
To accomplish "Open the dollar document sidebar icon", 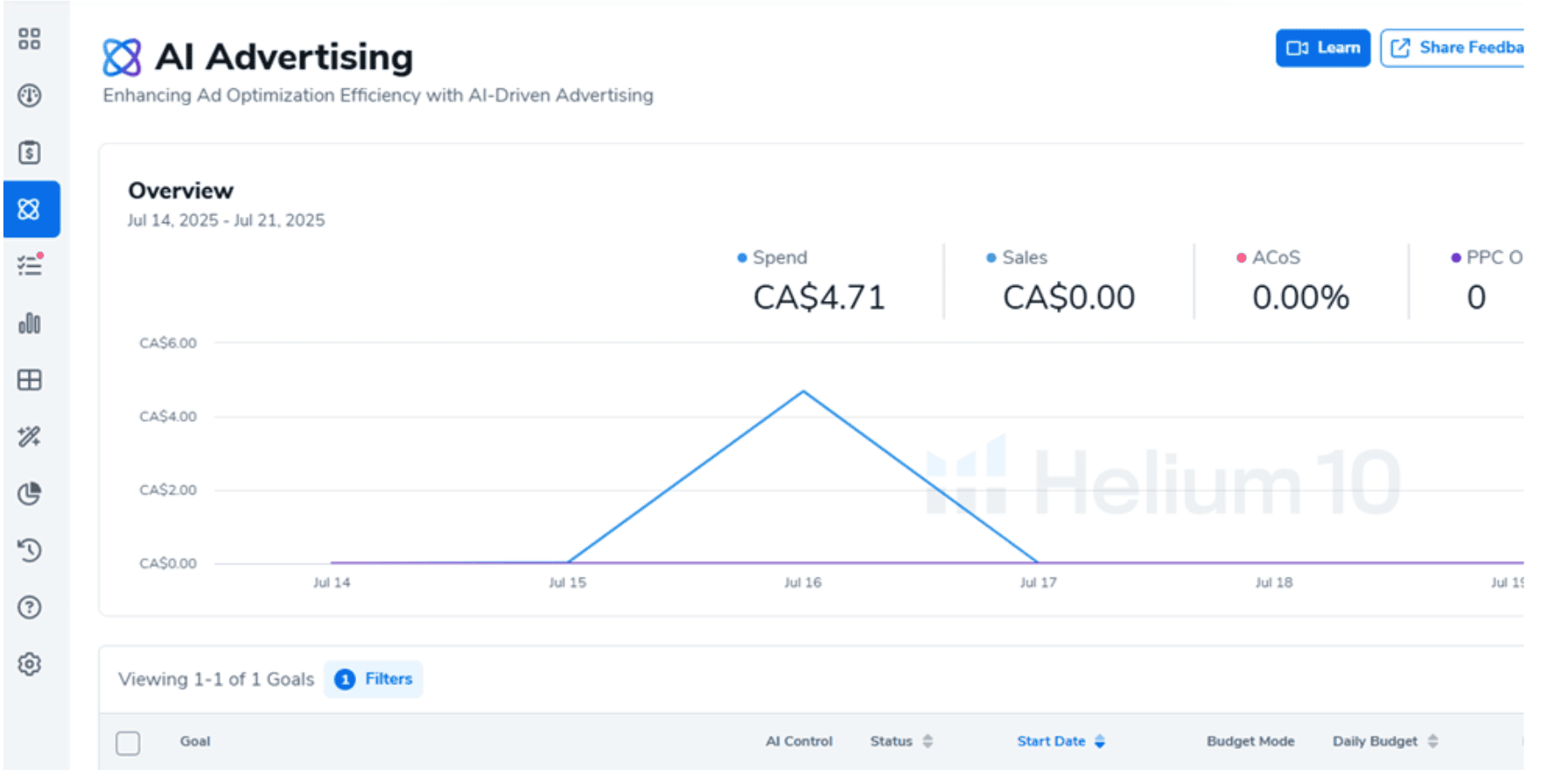I will [30, 152].
